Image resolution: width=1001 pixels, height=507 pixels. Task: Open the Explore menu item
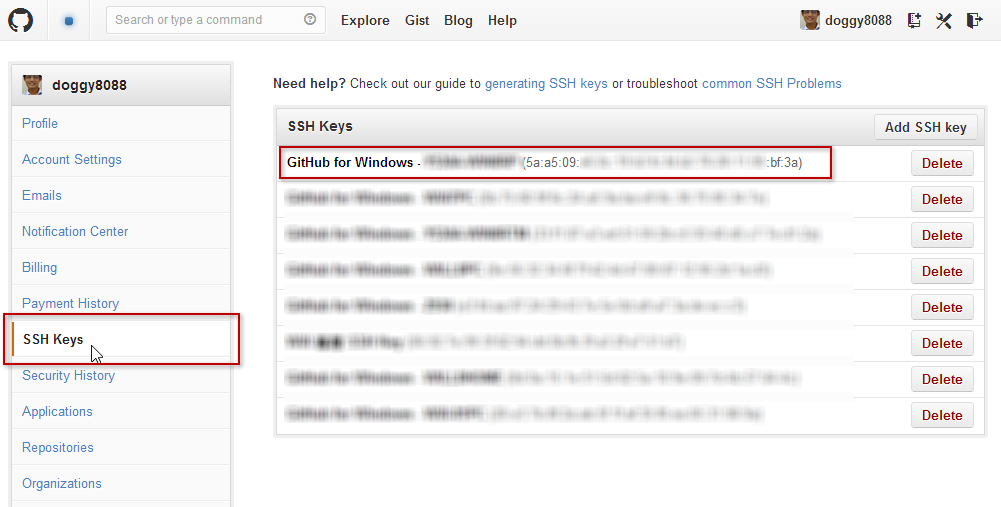pos(365,20)
